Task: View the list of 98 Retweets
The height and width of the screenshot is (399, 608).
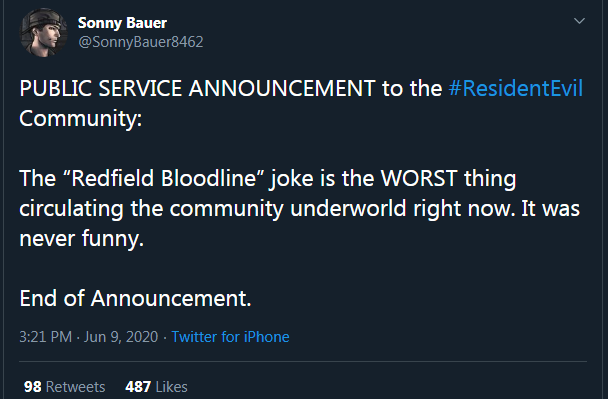Action: pyautogui.click(x=64, y=387)
